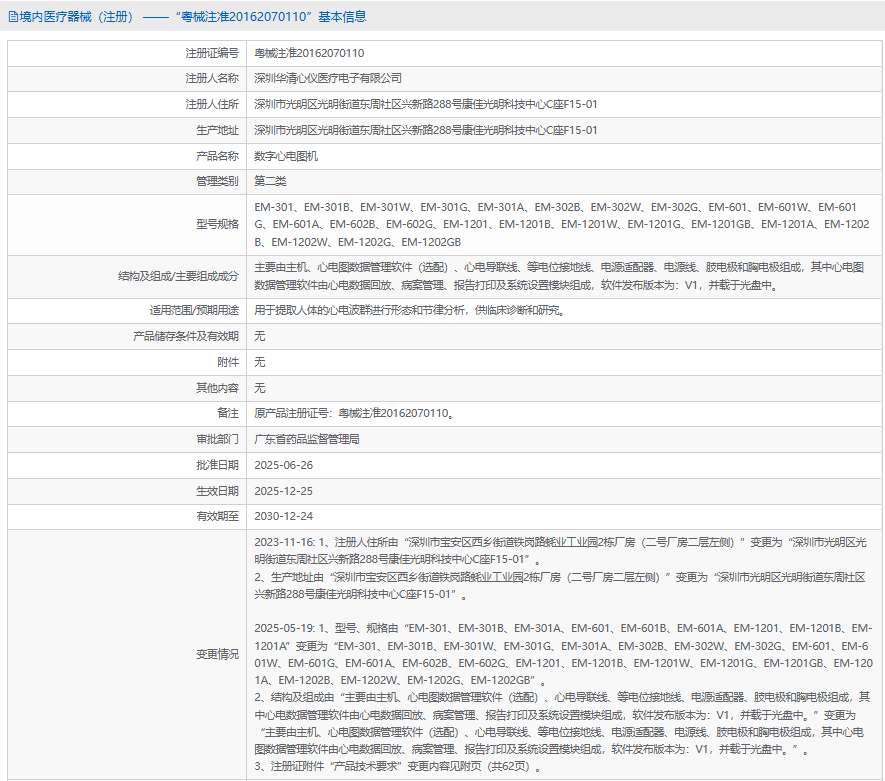The height and width of the screenshot is (781, 885).
Task: Click the '批准日期' label cell
Action: point(127,465)
